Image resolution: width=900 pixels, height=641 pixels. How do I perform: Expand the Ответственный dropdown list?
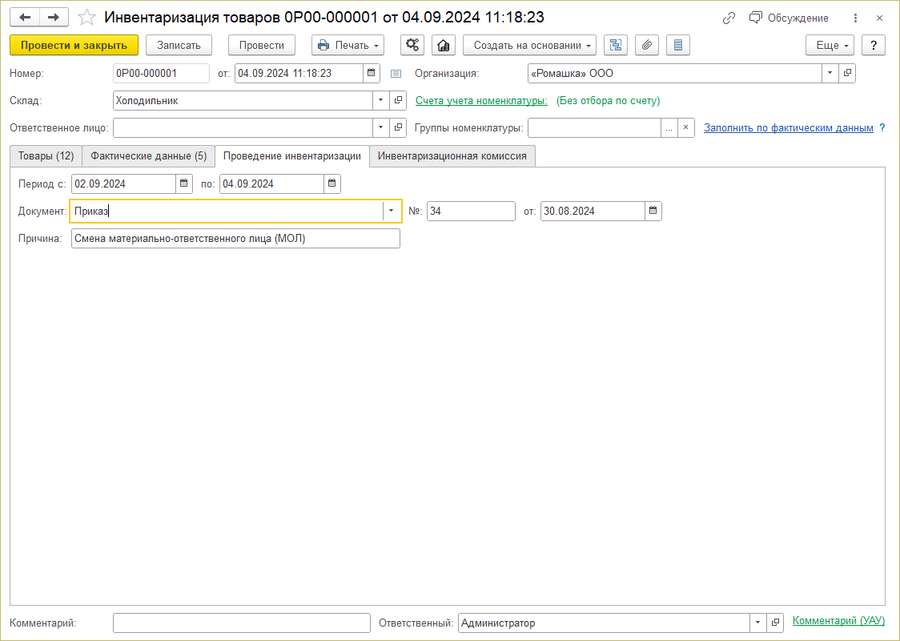(x=758, y=623)
